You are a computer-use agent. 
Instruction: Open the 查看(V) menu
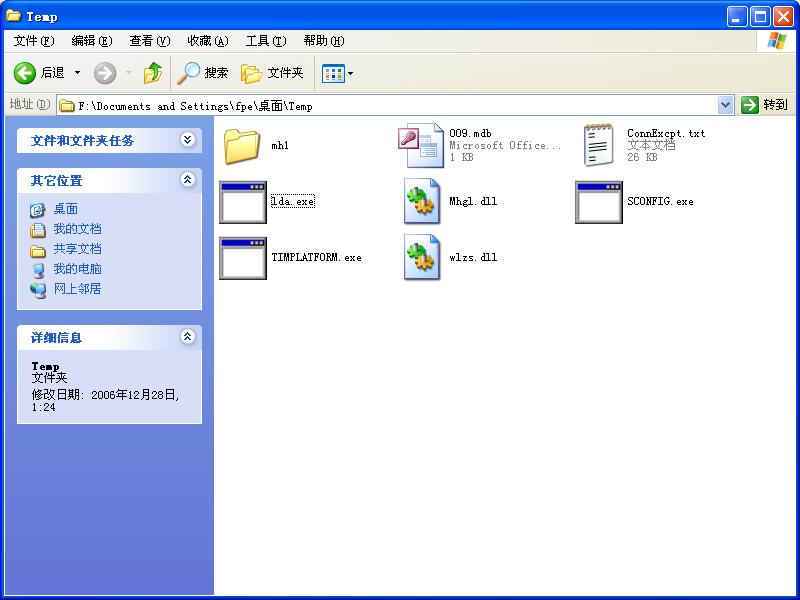[x=149, y=41]
